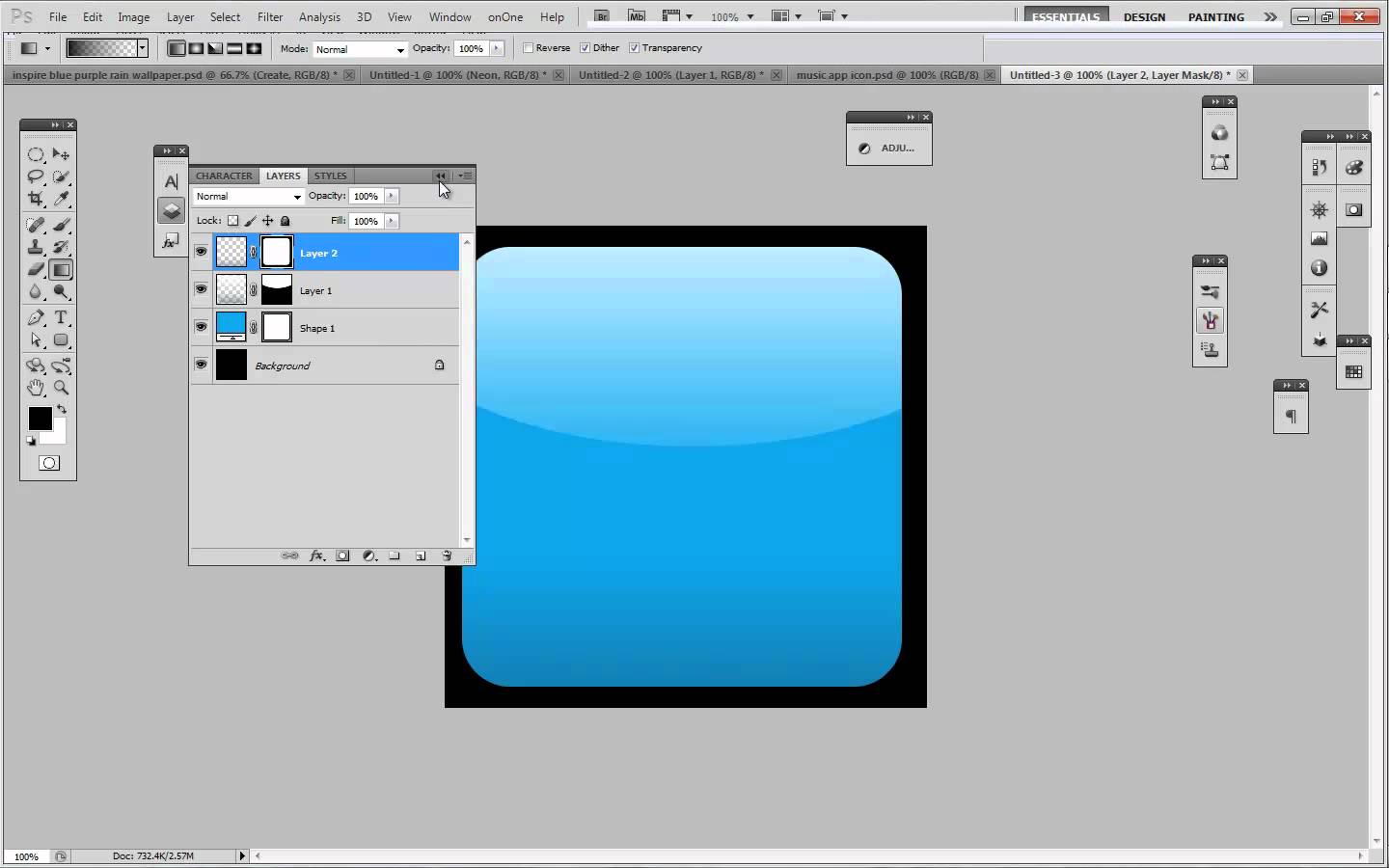Select the Zoom tool

61,388
